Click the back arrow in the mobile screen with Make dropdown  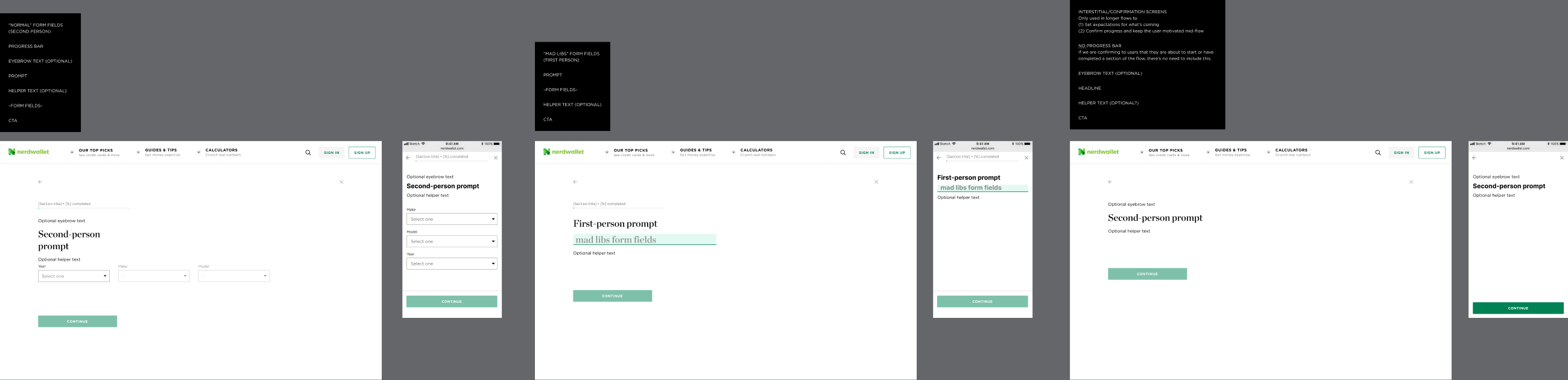pyautogui.click(x=408, y=157)
